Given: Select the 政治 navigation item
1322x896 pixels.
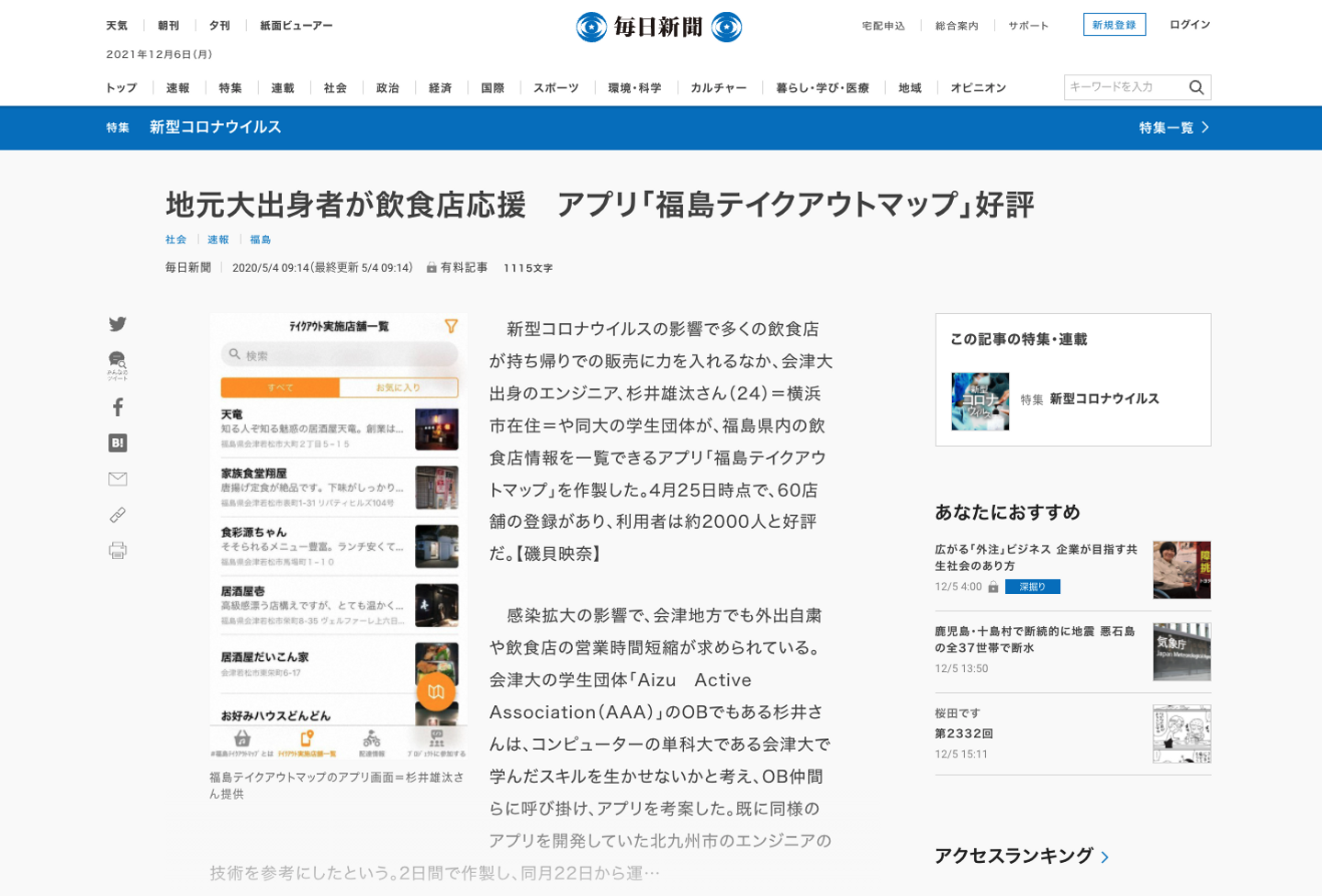Looking at the screenshot, I should click(387, 88).
